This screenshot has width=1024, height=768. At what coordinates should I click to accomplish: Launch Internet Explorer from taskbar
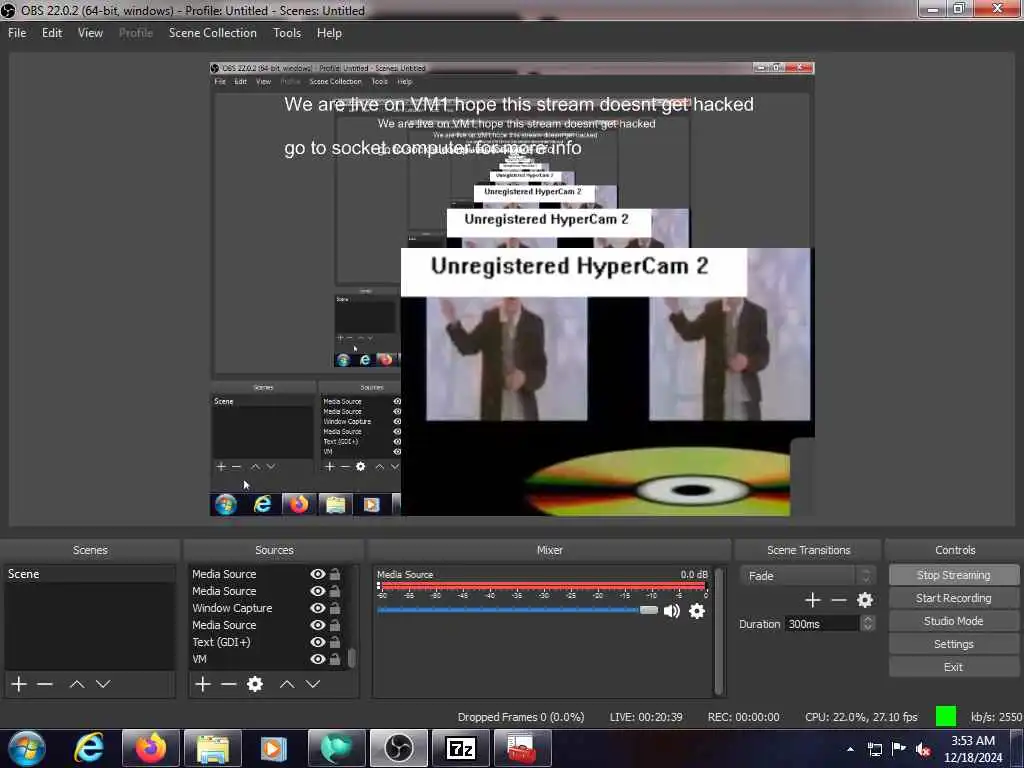89,748
